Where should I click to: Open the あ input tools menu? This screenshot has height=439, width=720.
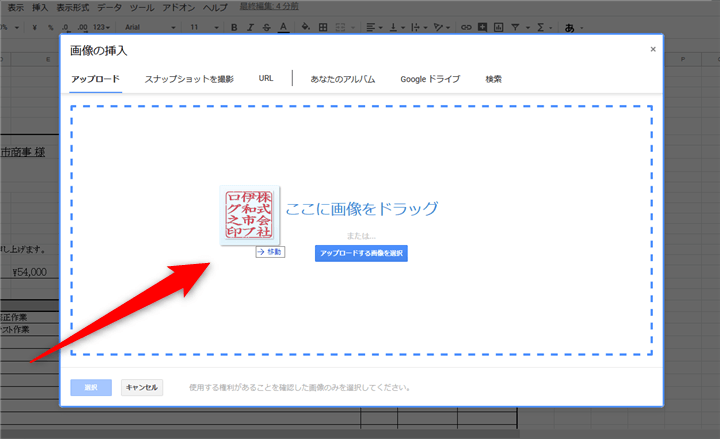coord(574,28)
